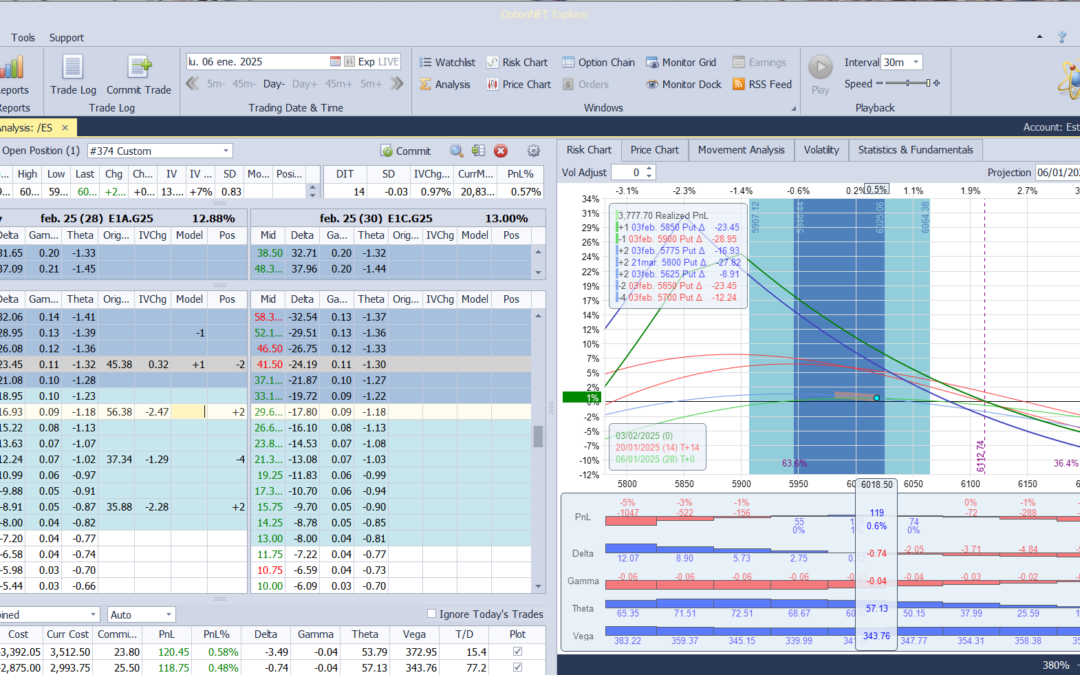Image resolution: width=1080 pixels, height=675 pixels.
Task: Open Price Chart from the Windows group
Action: pyautogui.click(x=519, y=84)
